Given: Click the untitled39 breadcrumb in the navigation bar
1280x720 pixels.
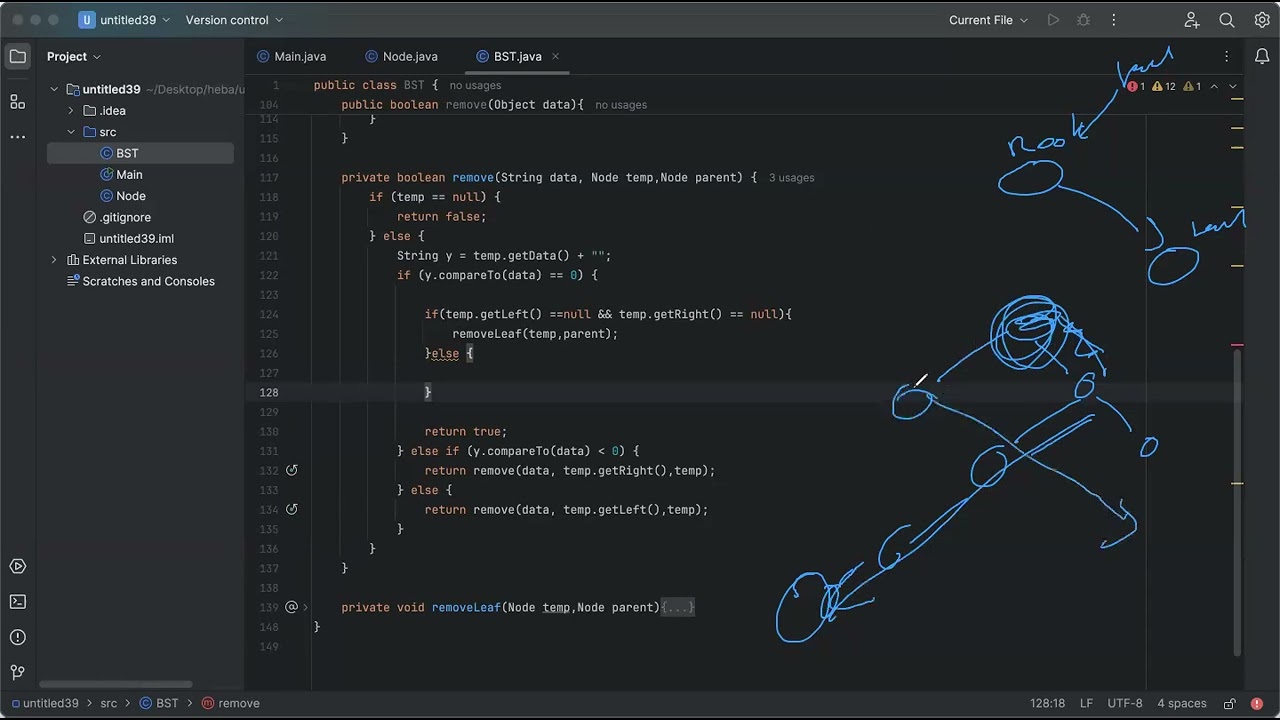Looking at the screenshot, I should (44, 703).
